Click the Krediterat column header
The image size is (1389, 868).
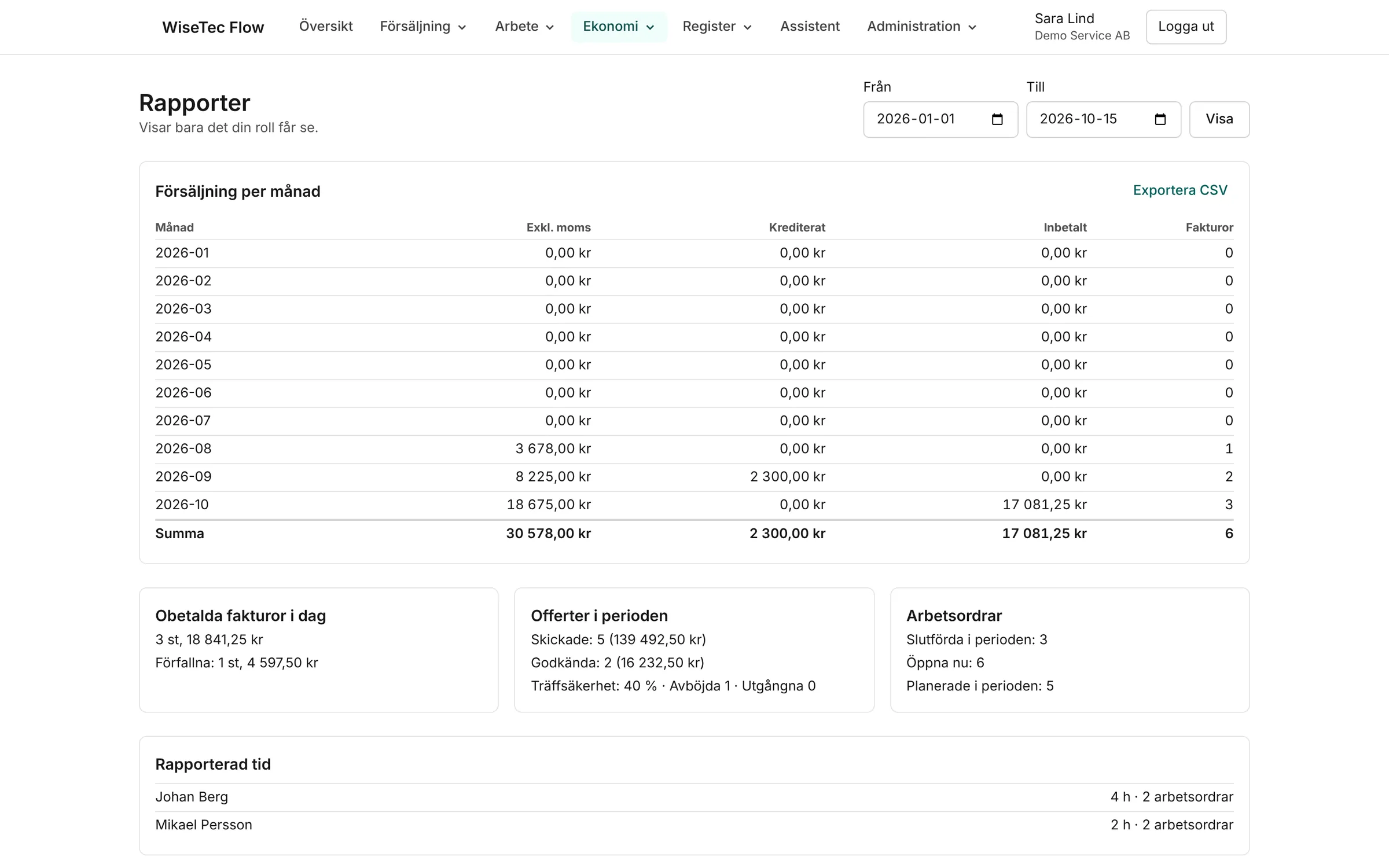[x=797, y=227]
